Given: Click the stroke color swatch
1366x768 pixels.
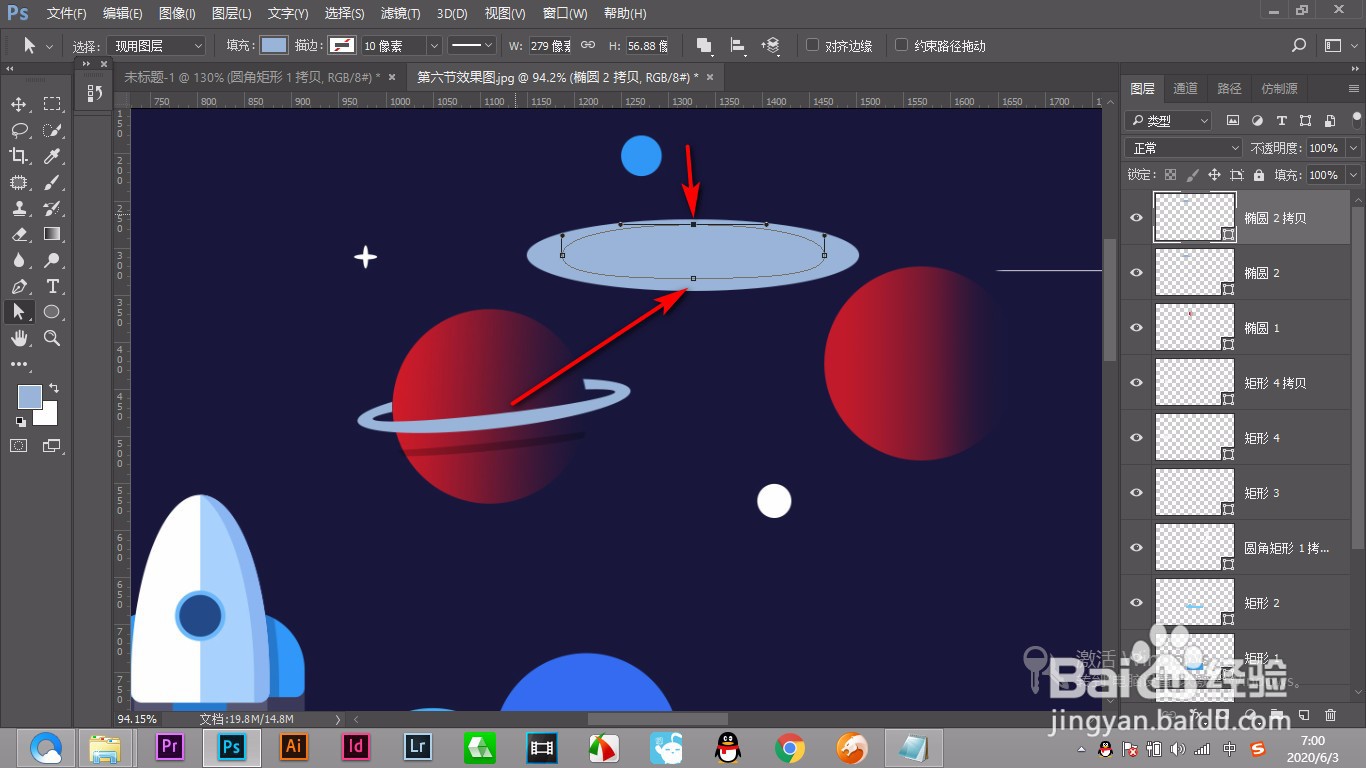Looking at the screenshot, I should coord(342,45).
